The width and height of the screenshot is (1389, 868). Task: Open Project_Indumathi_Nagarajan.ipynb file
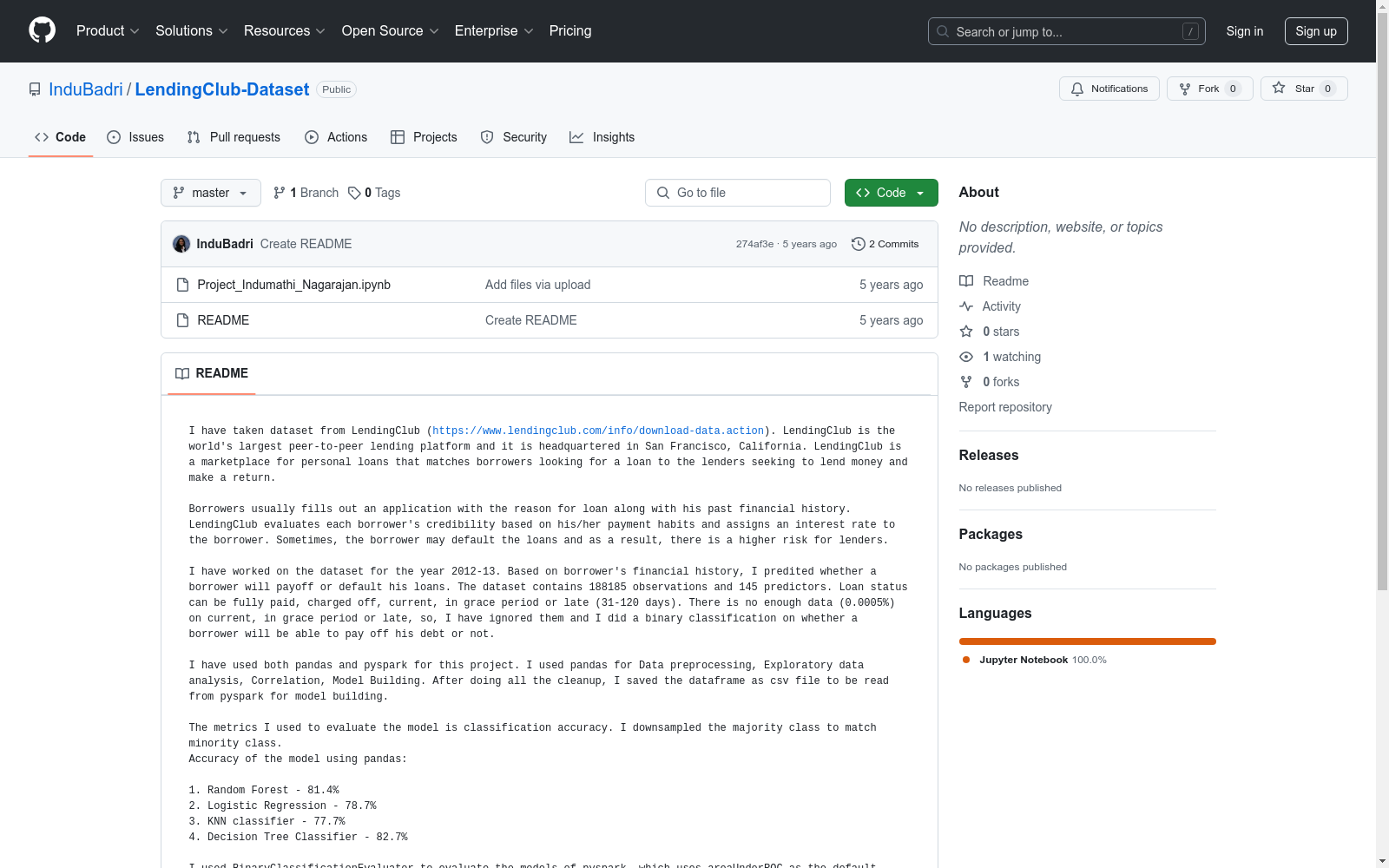coord(293,285)
